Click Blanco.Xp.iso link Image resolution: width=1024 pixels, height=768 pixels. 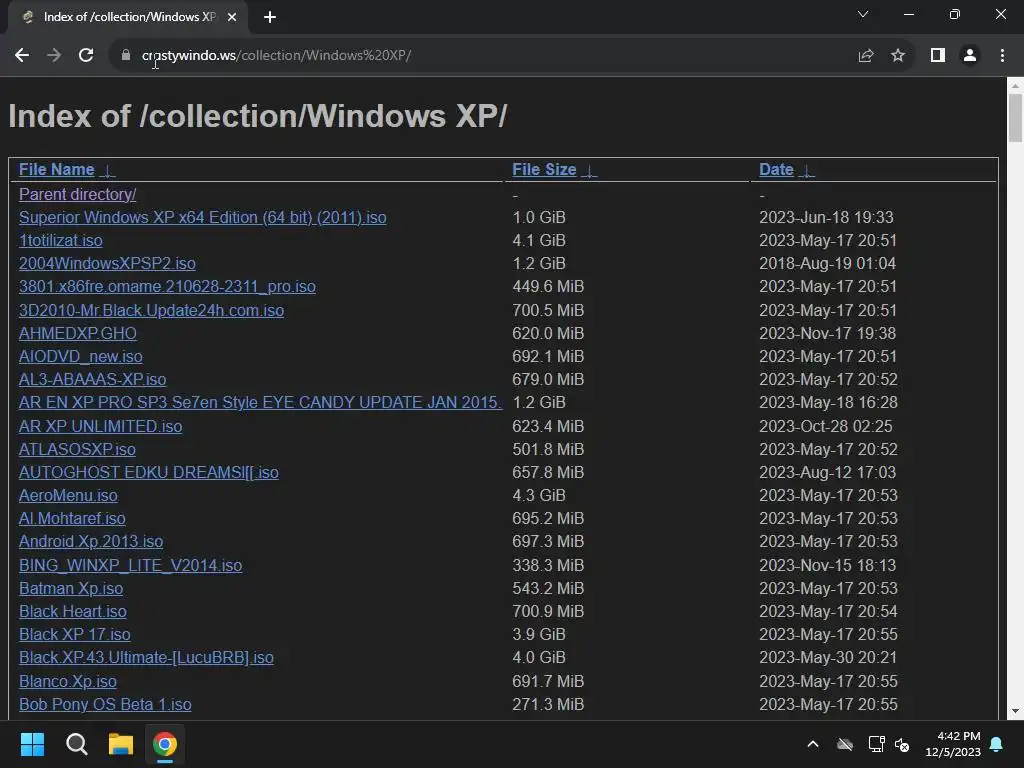[x=68, y=682]
